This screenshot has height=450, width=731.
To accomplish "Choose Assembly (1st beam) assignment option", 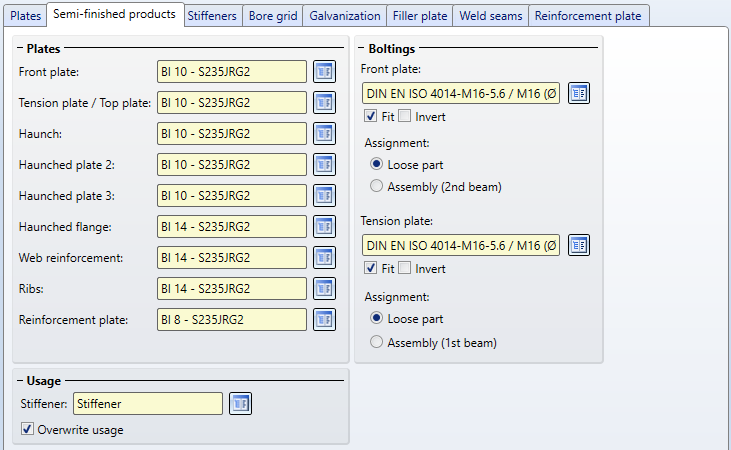I will (x=376, y=343).
